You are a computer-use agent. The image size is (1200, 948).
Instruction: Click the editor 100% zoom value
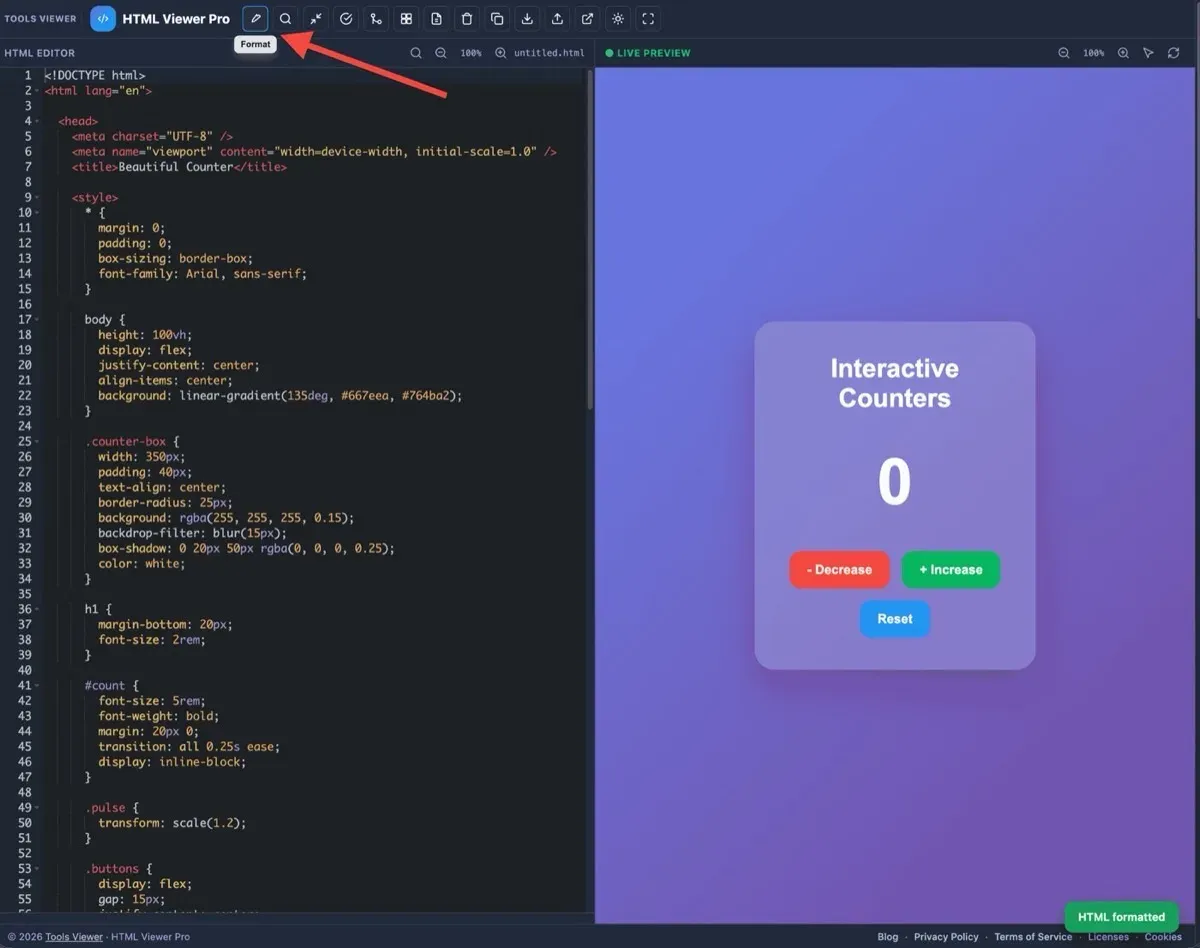[471, 53]
